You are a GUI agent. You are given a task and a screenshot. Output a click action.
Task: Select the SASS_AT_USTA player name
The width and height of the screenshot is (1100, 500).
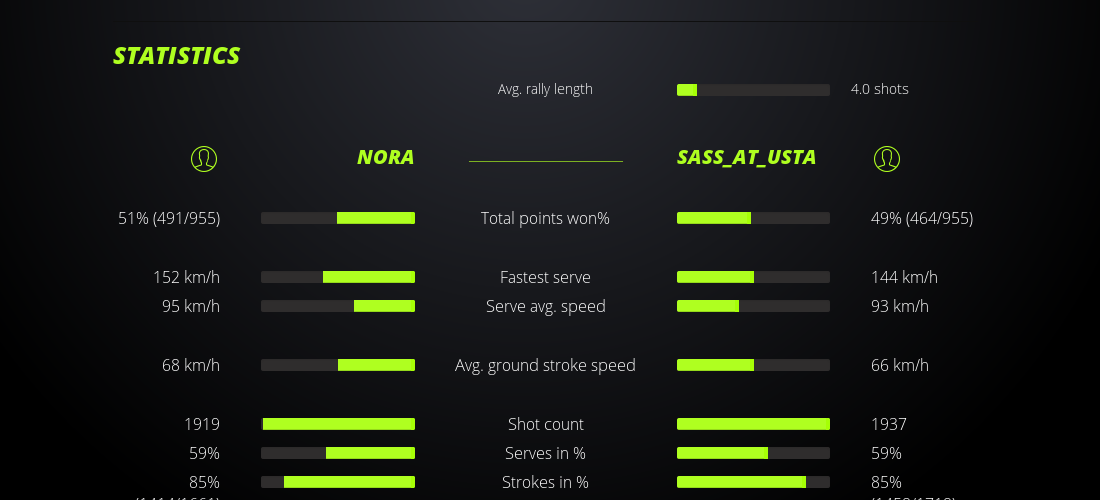click(746, 157)
